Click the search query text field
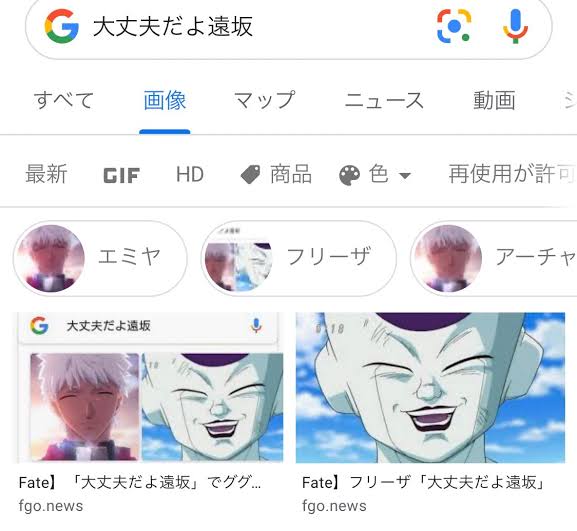 tap(258, 26)
